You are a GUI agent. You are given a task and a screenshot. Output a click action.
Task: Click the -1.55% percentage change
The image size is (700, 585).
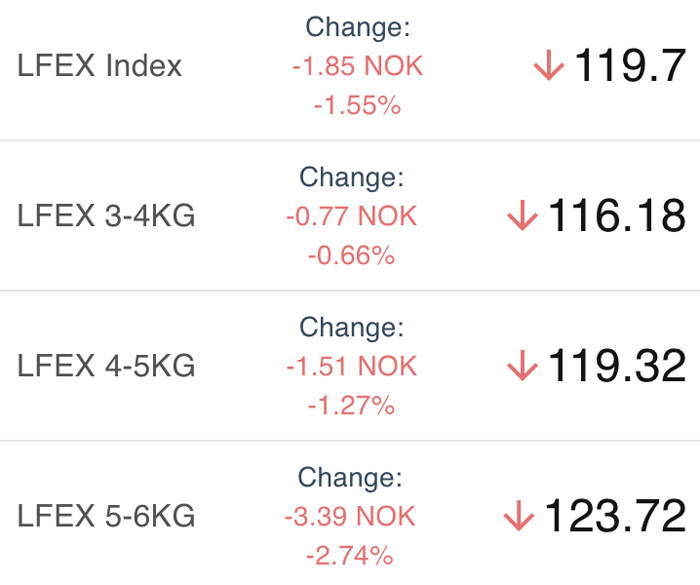click(358, 106)
